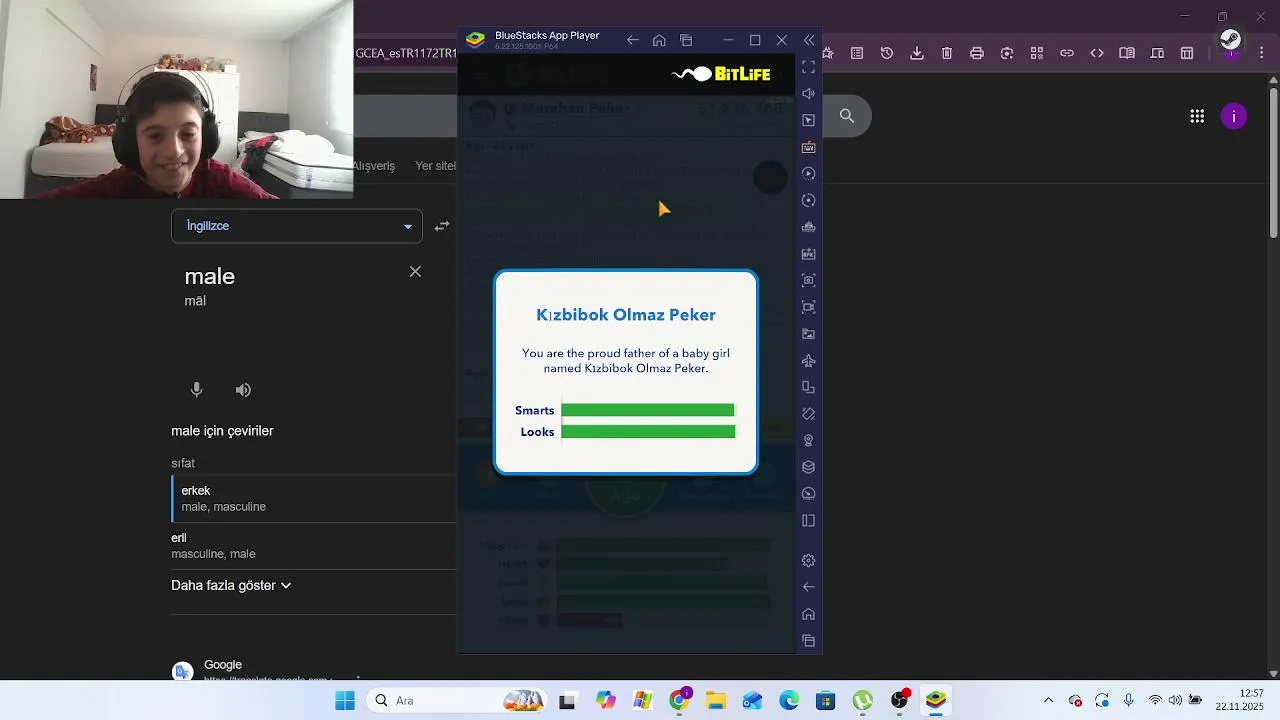Image resolution: width=1280 pixels, height=720 pixels.
Task: Open browser three-dot menu
Action: pyautogui.click(x=1260, y=53)
